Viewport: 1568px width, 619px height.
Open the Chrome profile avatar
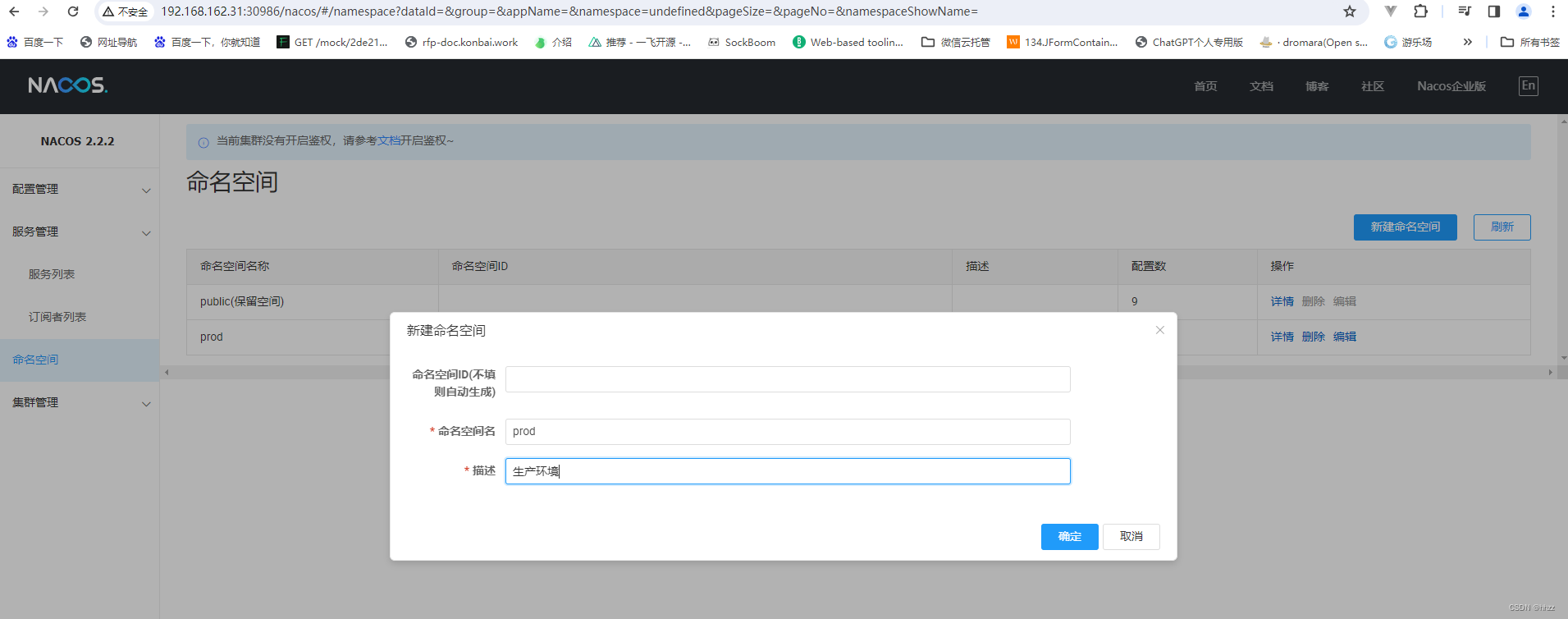(1524, 11)
